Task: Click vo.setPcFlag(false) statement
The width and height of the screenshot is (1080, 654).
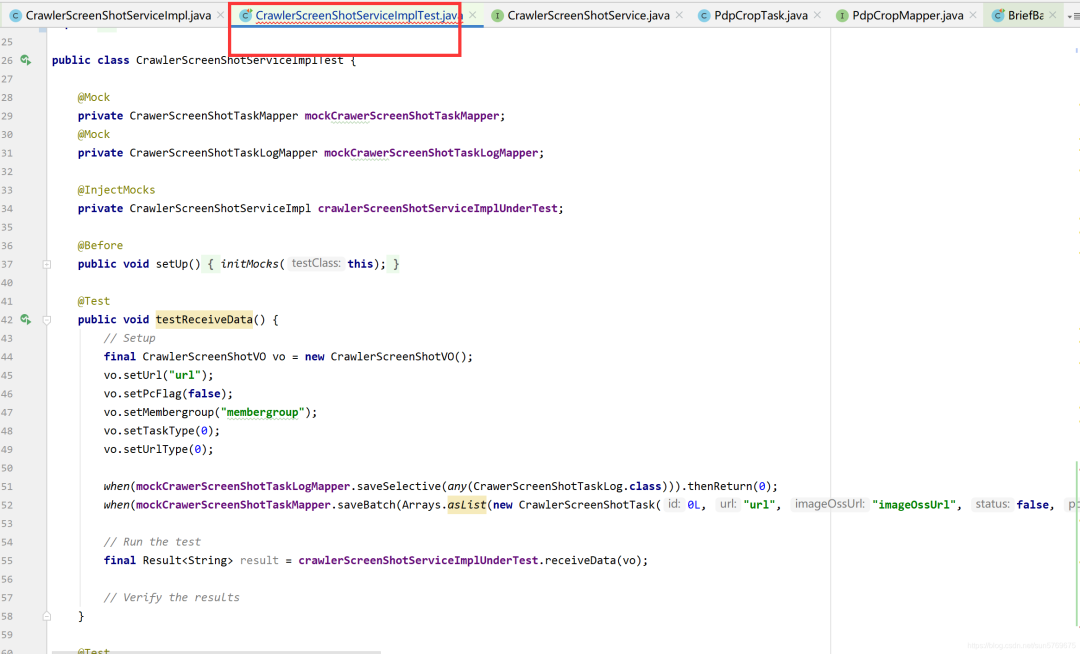Action: (x=168, y=394)
